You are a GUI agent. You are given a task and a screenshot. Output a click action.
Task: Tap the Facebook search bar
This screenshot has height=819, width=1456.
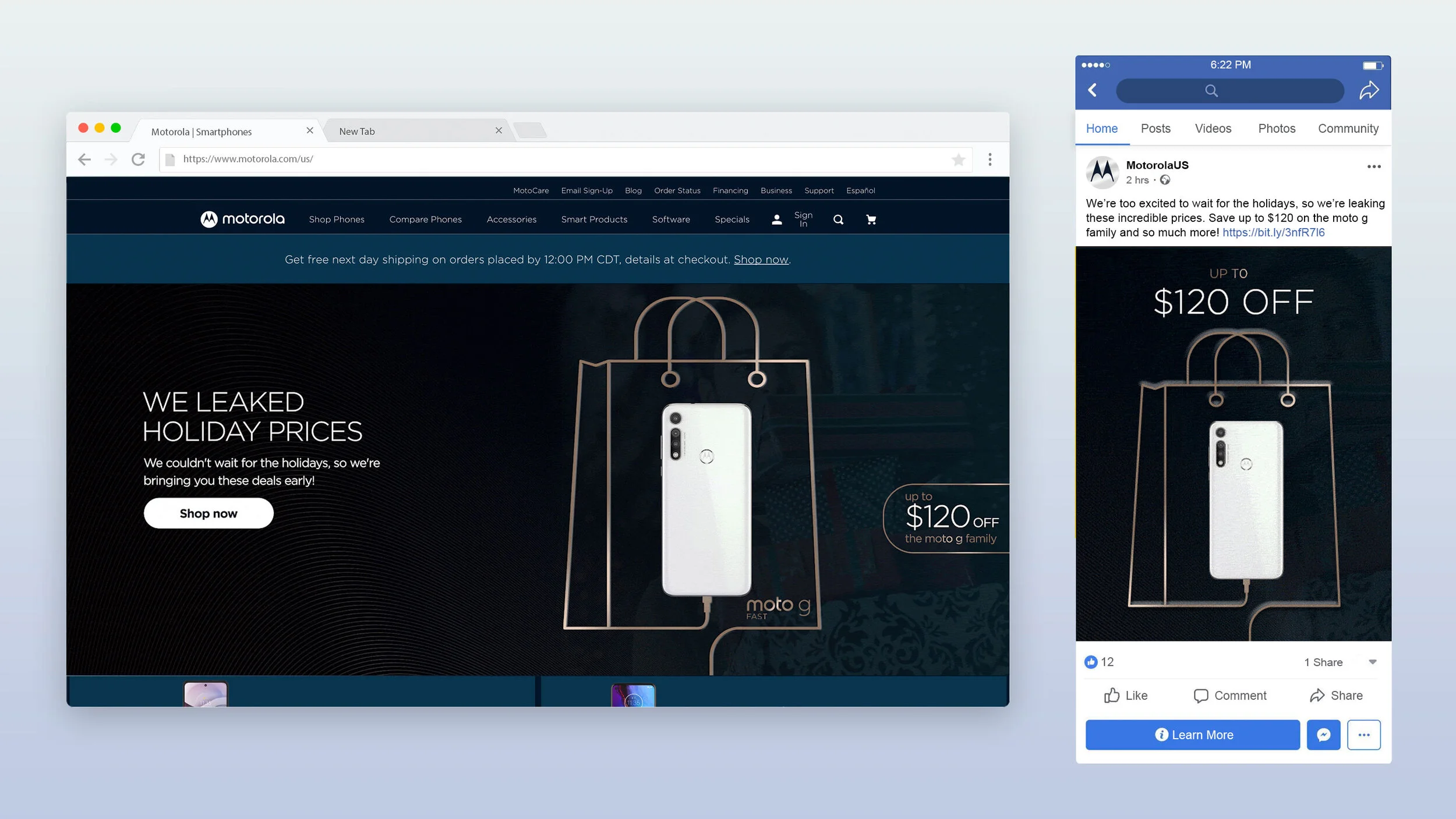[x=1229, y=91]
